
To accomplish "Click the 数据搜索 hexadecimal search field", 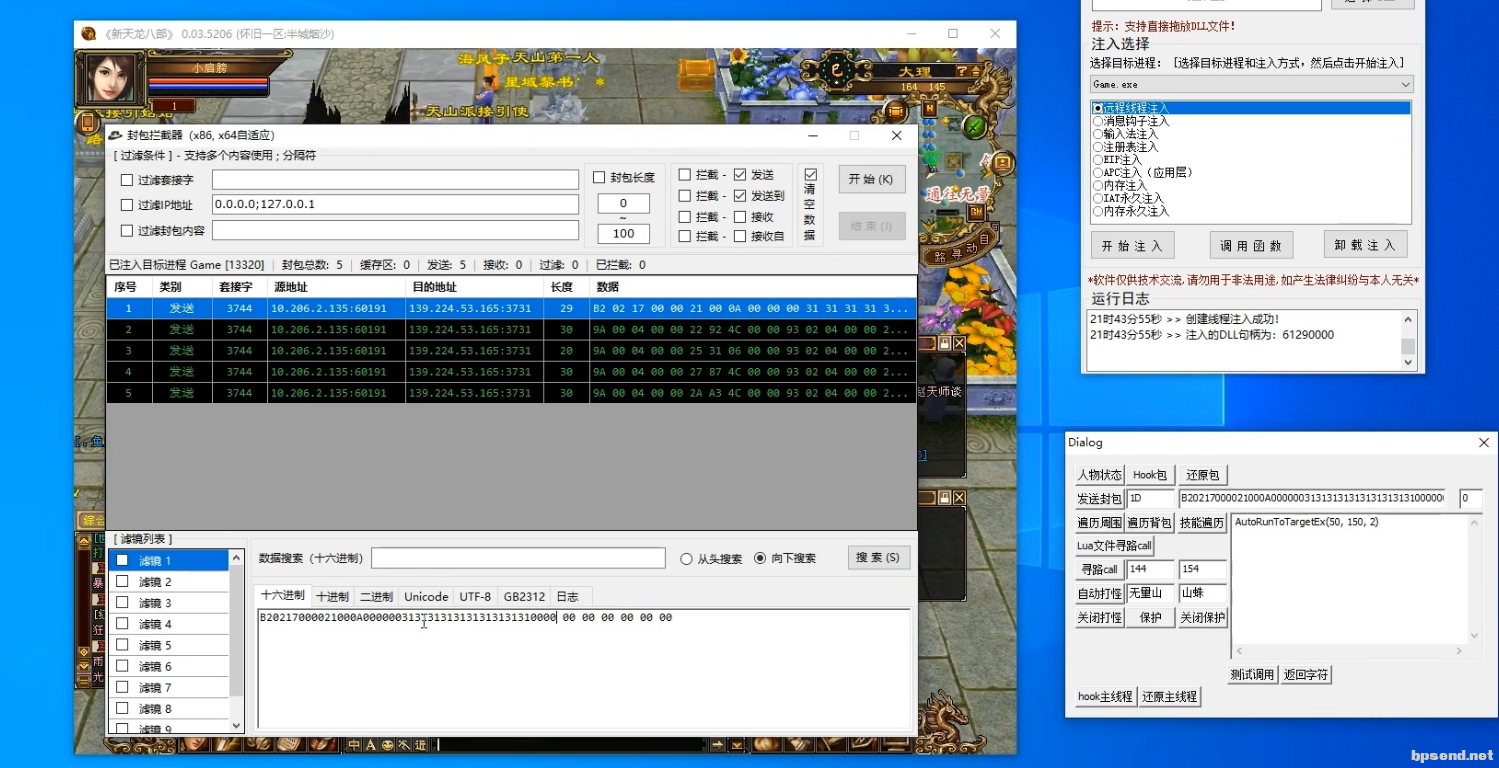I will click(x=518, y=557).
